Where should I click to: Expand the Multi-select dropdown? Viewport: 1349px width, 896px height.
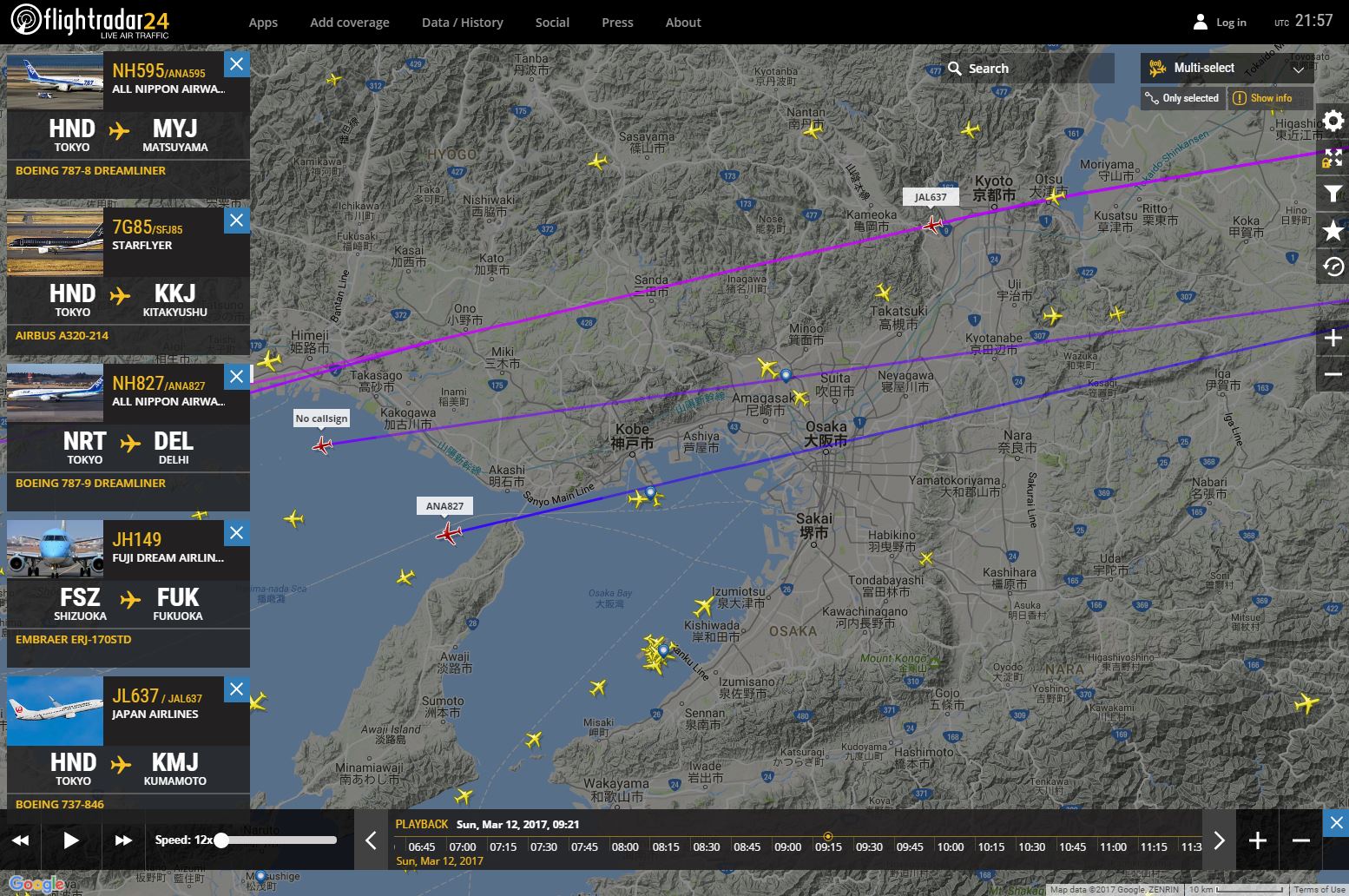(x=1226, y=68)
